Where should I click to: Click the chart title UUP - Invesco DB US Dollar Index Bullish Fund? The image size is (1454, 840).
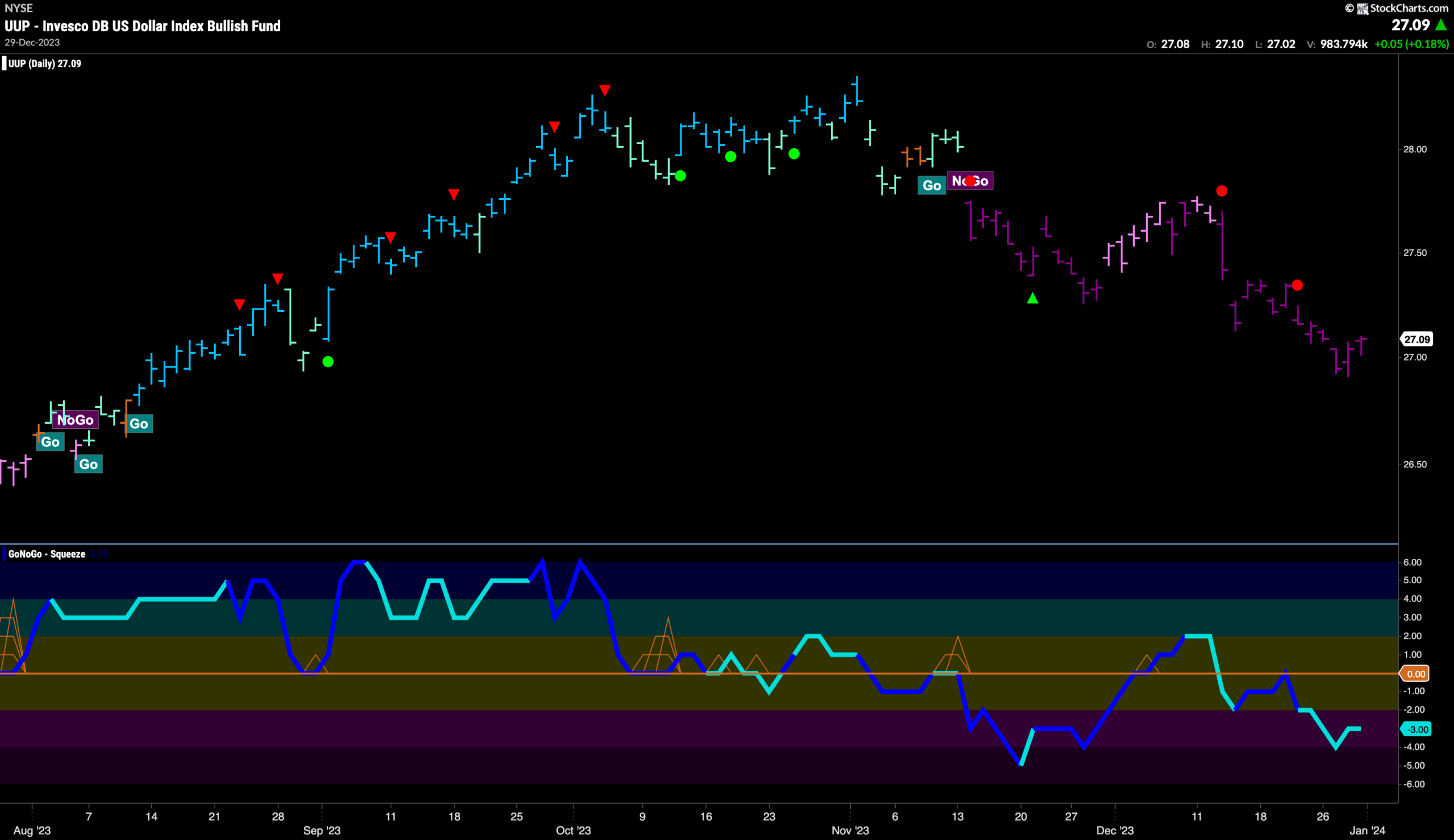(143, 26)
